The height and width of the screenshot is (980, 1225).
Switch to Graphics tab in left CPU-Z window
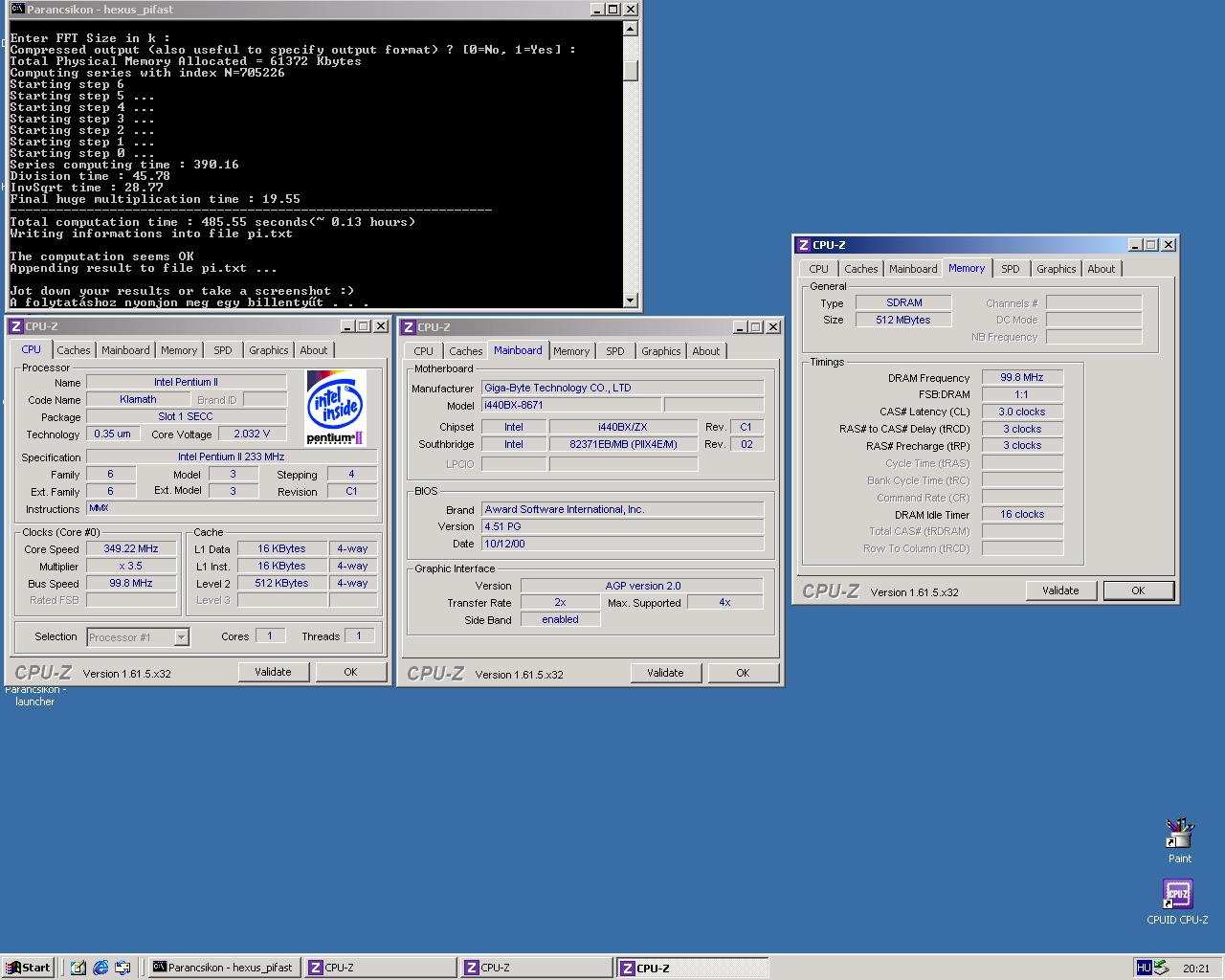click(x=269, y=350)
